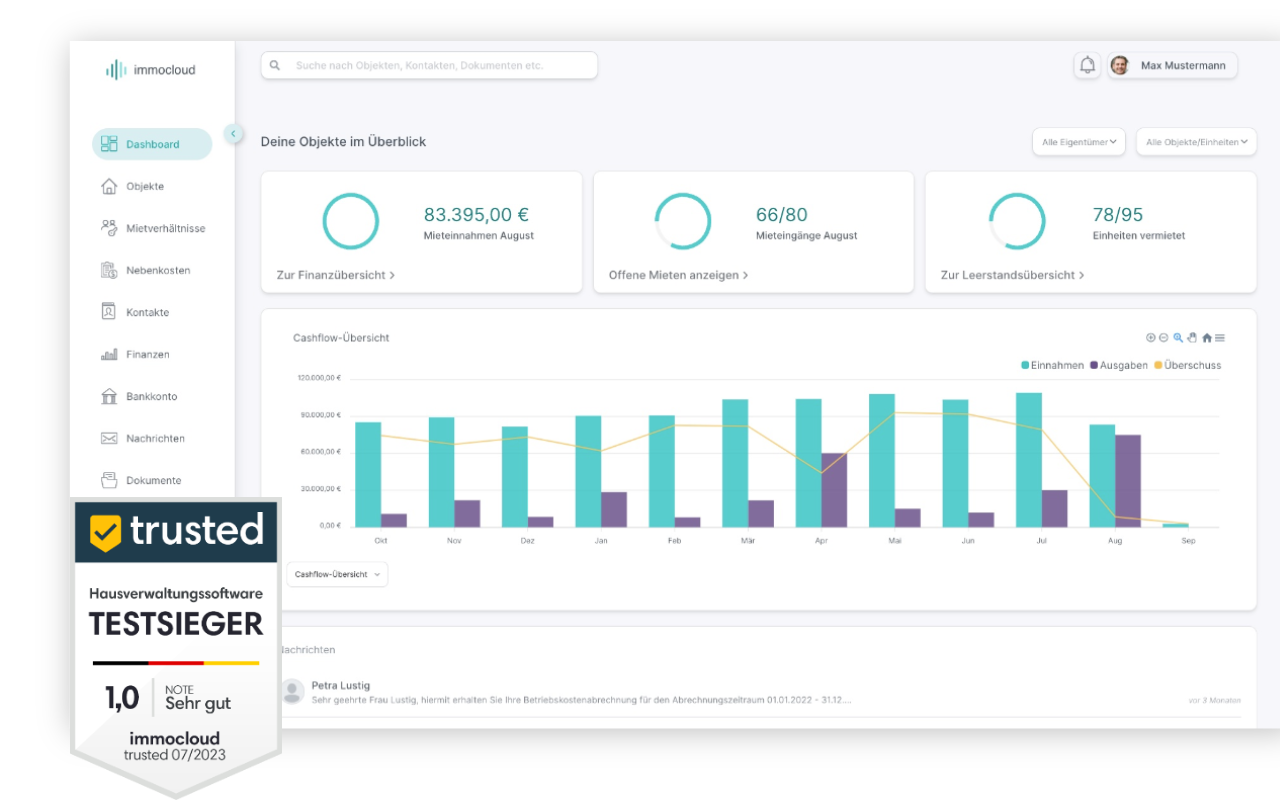Enable the chart panning hand tool
Image resolution: width=1280 pixels, height=800 pixels.
(x=1192, y=338)
